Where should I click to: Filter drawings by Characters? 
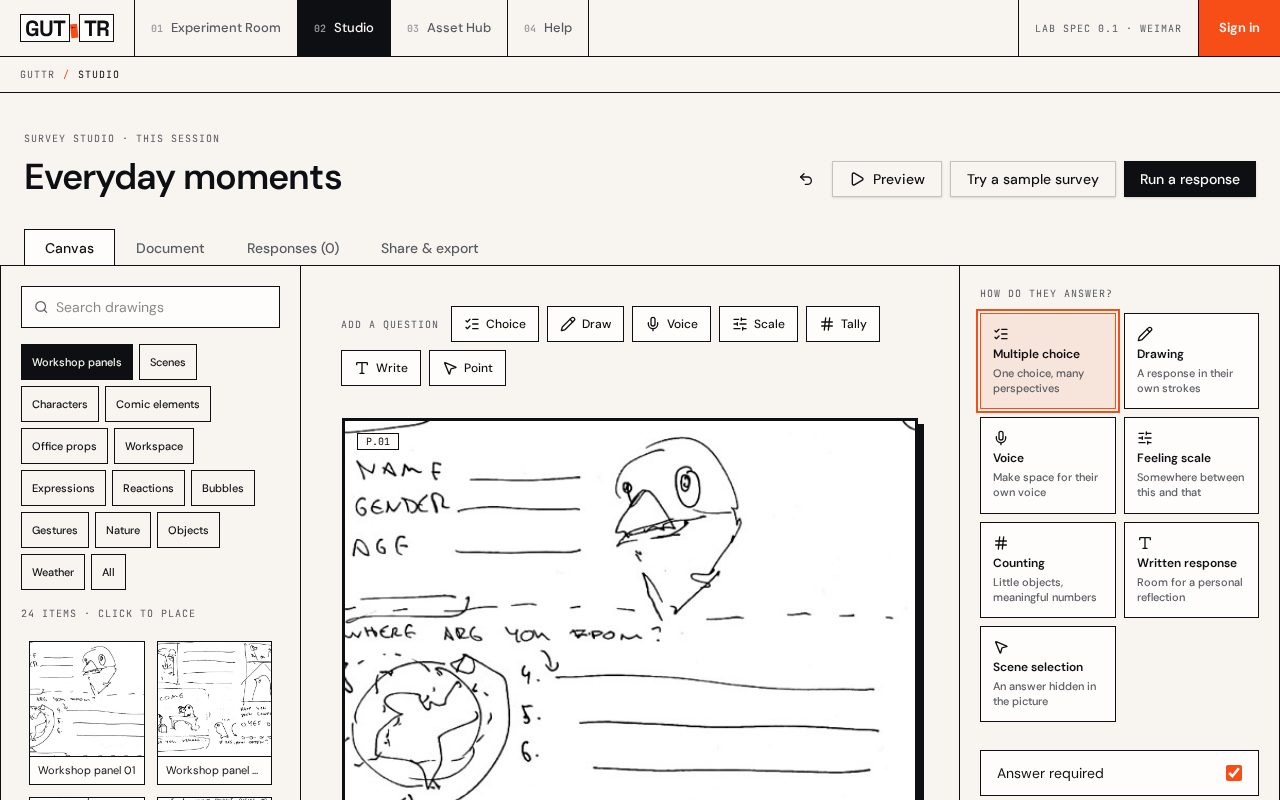(60, 404)
